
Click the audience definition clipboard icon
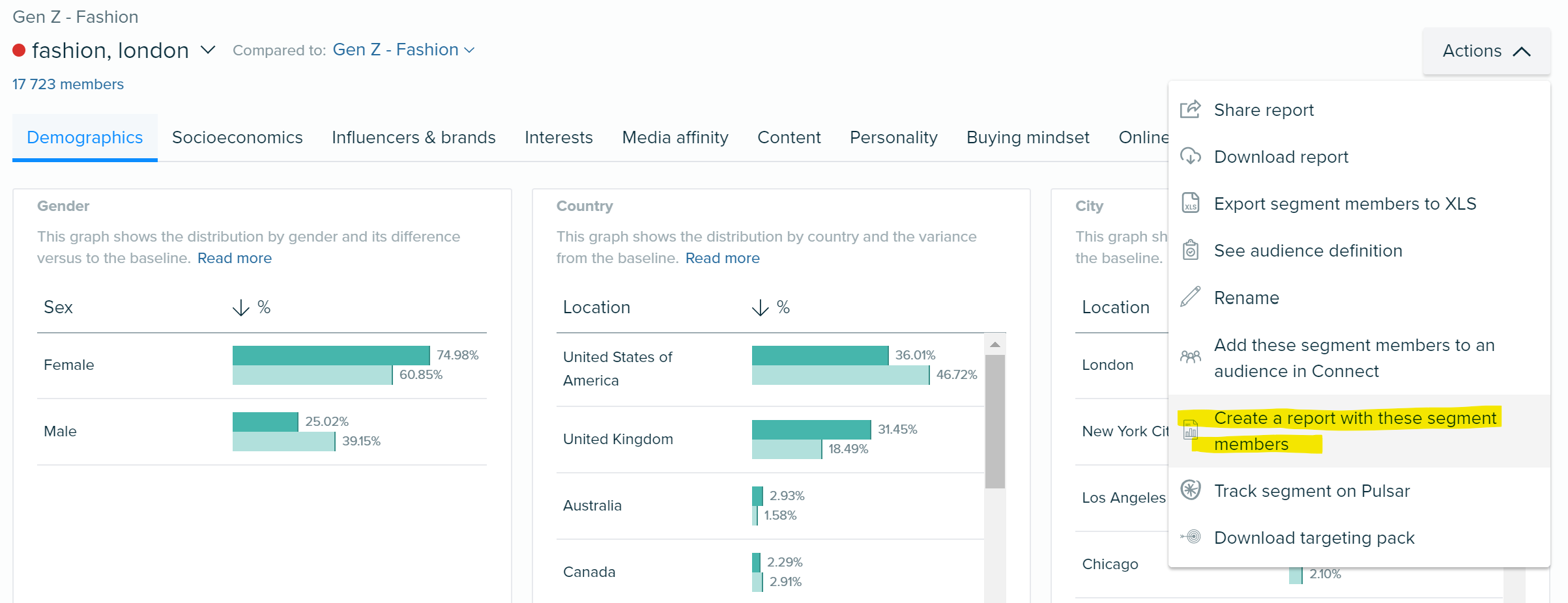[x=1190, y=250]
